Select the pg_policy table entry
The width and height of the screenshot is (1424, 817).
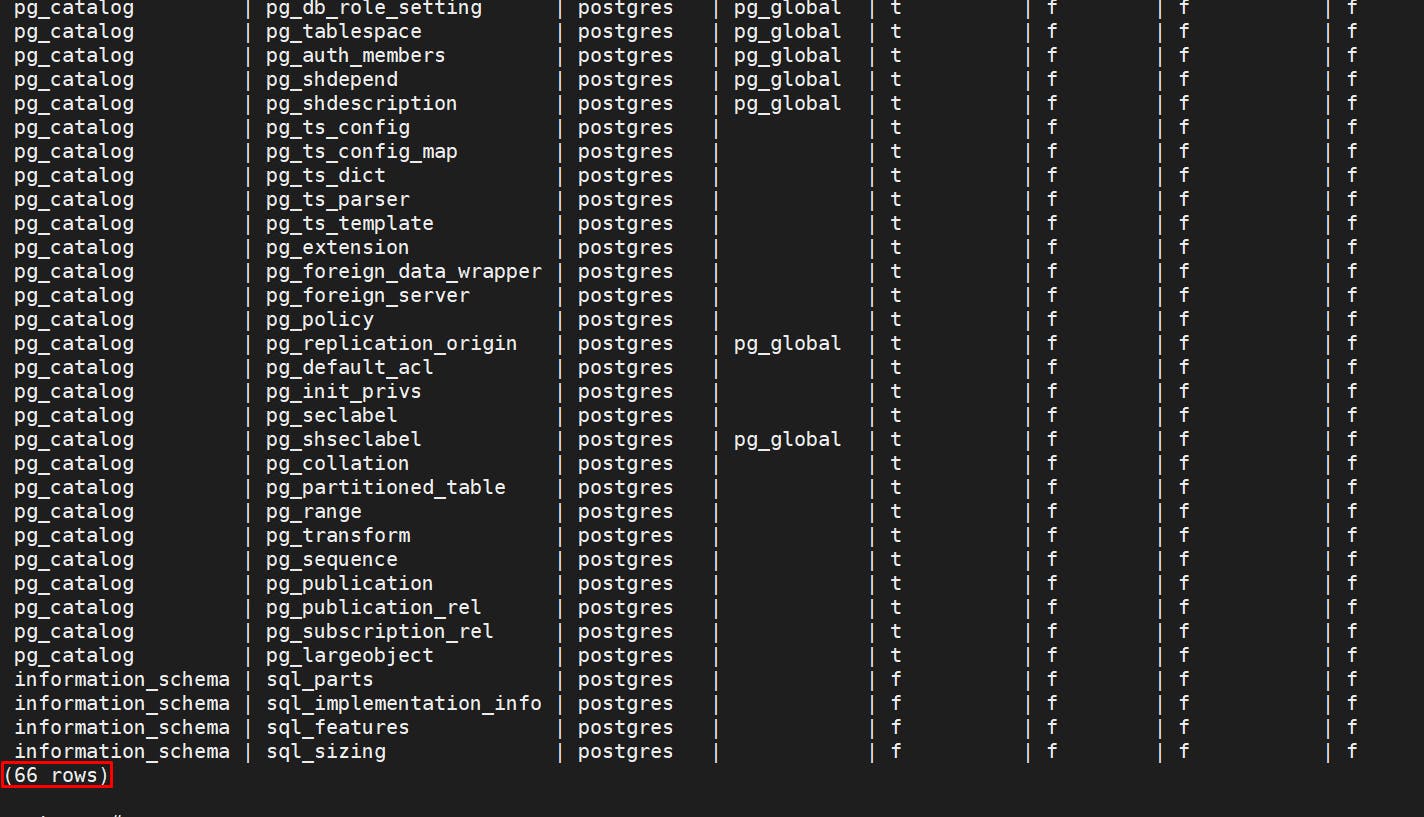point(319,319)
